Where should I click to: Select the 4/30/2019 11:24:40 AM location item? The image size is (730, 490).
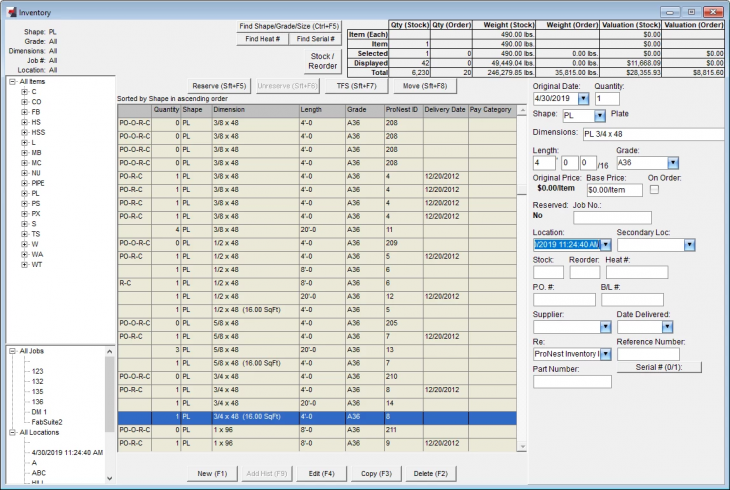pos(67,453)
